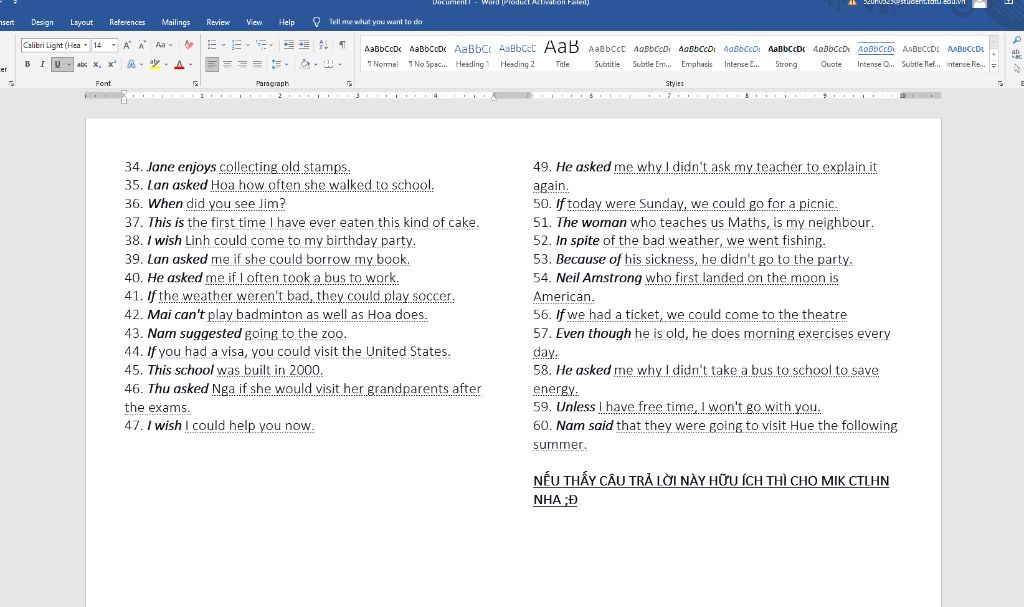Screen dimensions: 1024x607
Task: Apply the Heading 2 style
Action: 517,55
